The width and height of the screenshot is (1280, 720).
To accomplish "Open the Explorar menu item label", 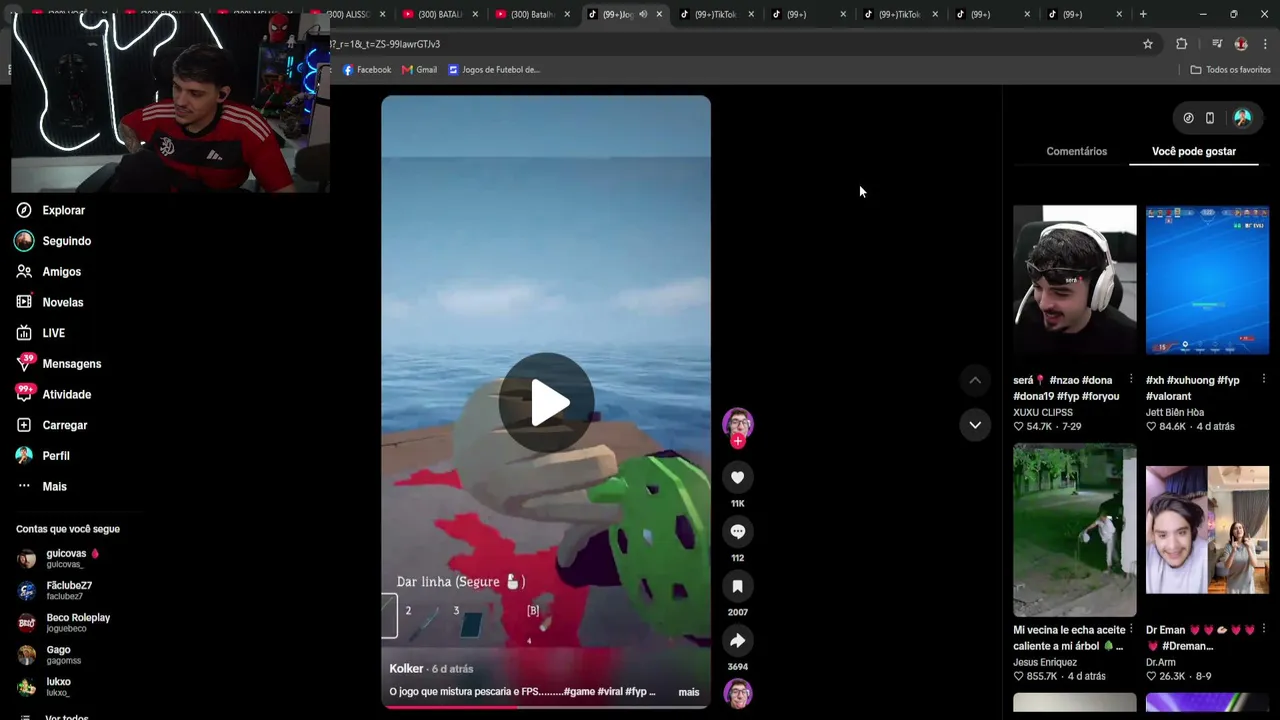I will [64, 210].
